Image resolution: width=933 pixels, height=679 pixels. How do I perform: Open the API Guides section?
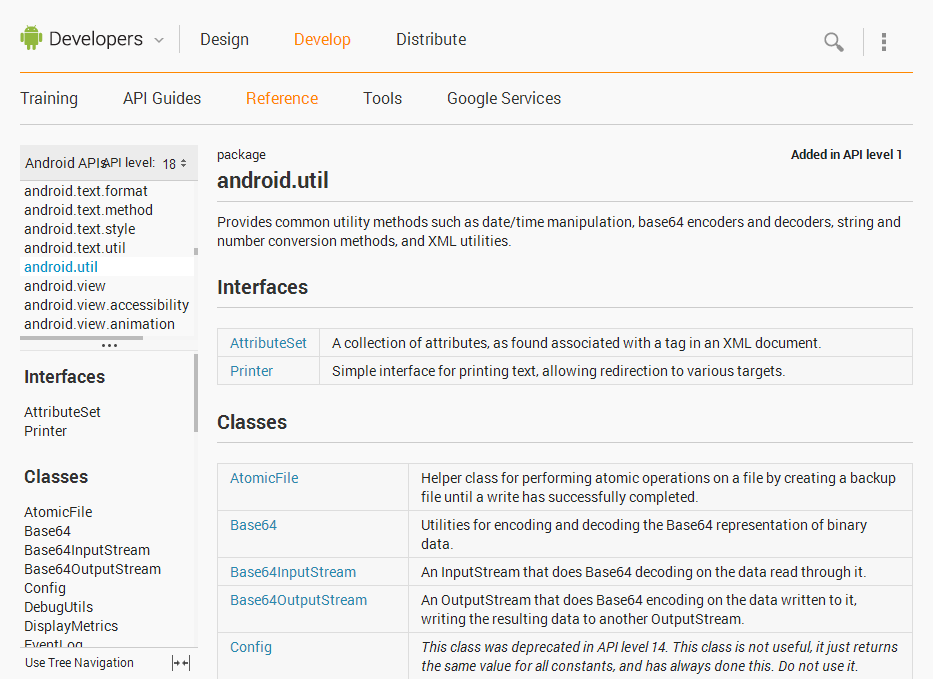tap(162, 98)
